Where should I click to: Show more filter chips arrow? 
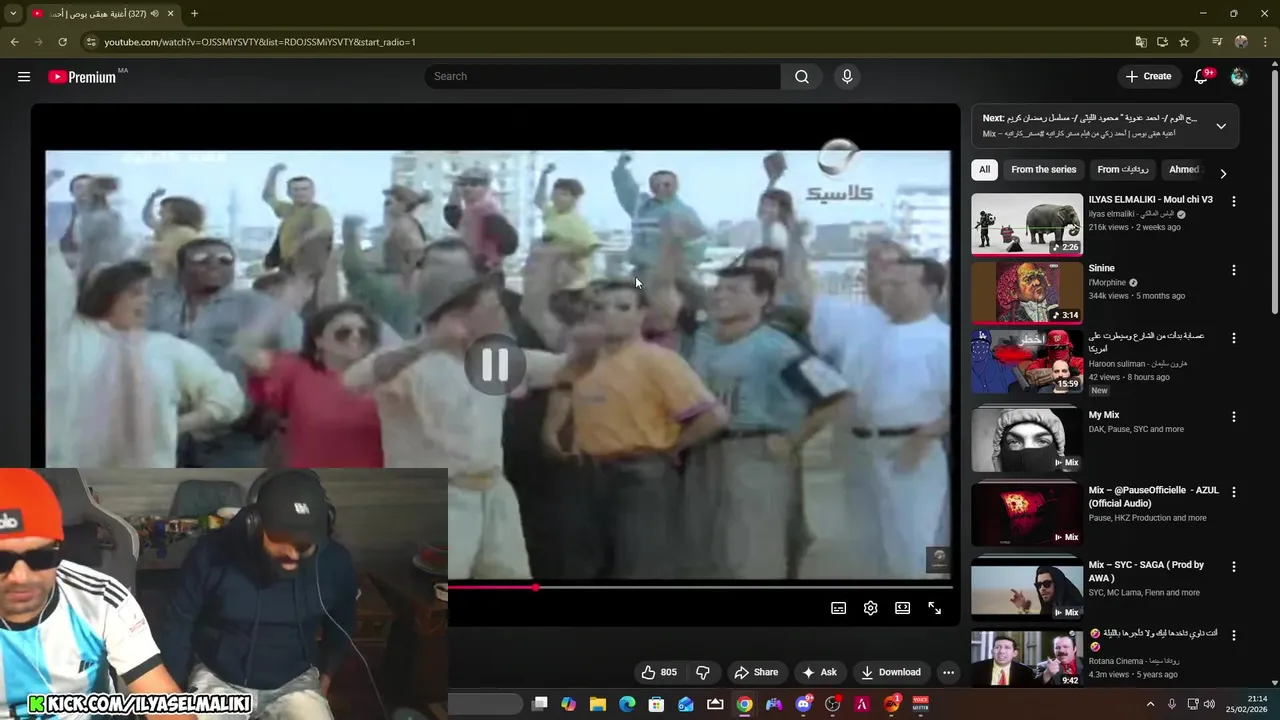click(x=1223, y=173)
